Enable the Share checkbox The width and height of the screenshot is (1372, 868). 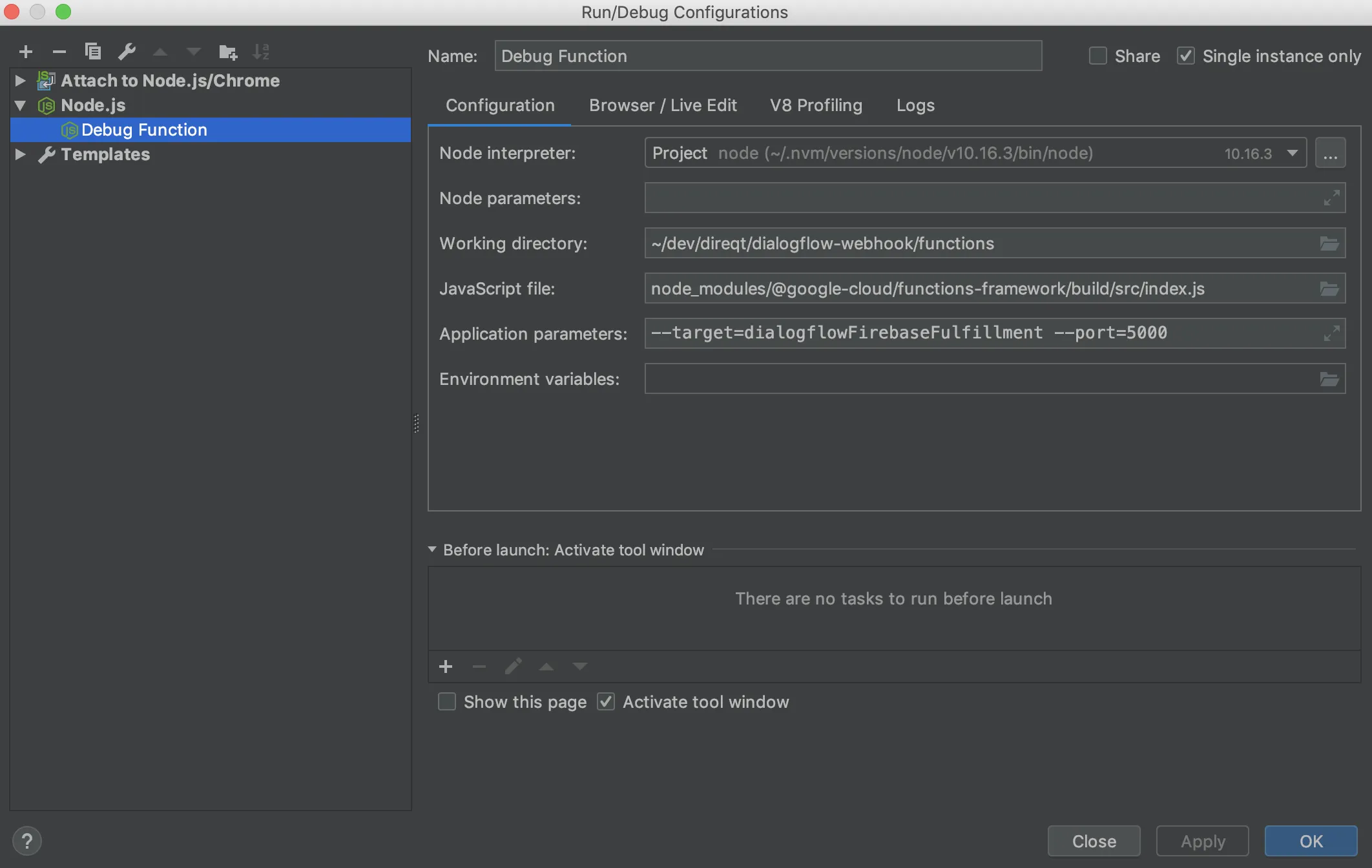click(x=1098, y=56)
